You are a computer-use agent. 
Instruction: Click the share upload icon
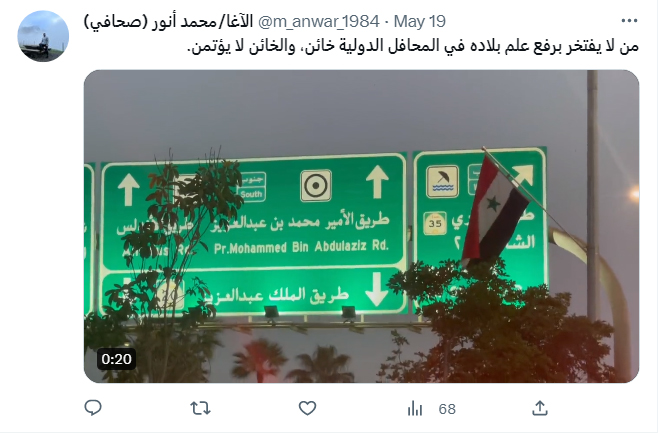click(540, 408)
